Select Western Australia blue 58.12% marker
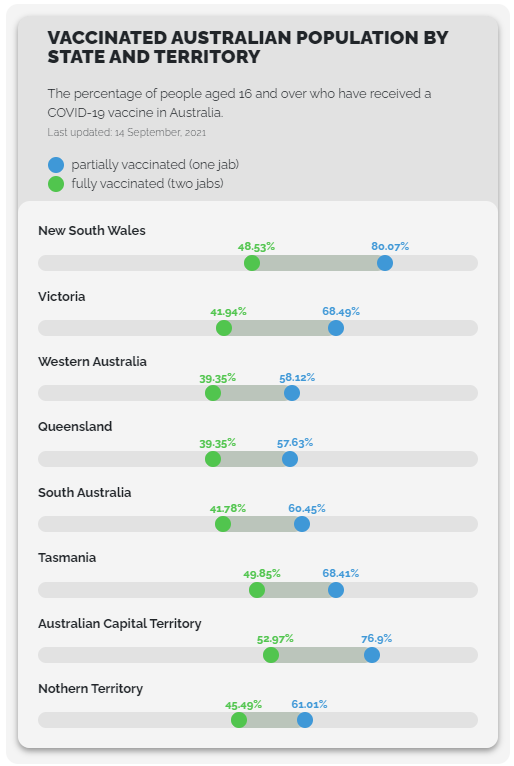The width and height of the screenshot is (514, 766). point(292,393)
